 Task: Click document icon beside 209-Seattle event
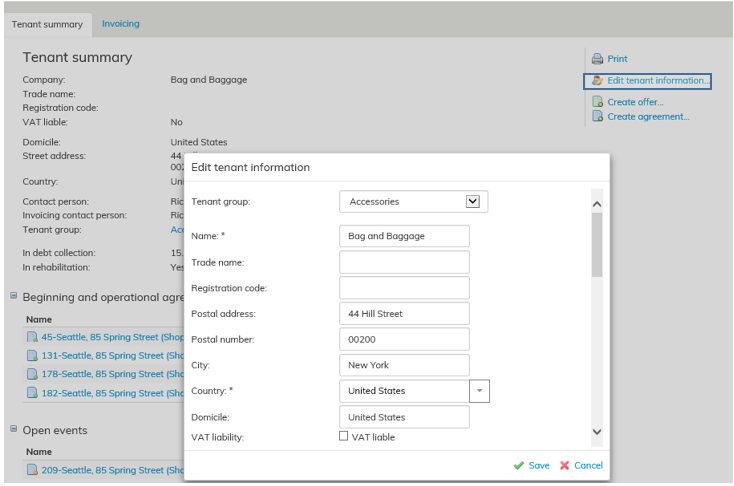click(x=33, y=470)
